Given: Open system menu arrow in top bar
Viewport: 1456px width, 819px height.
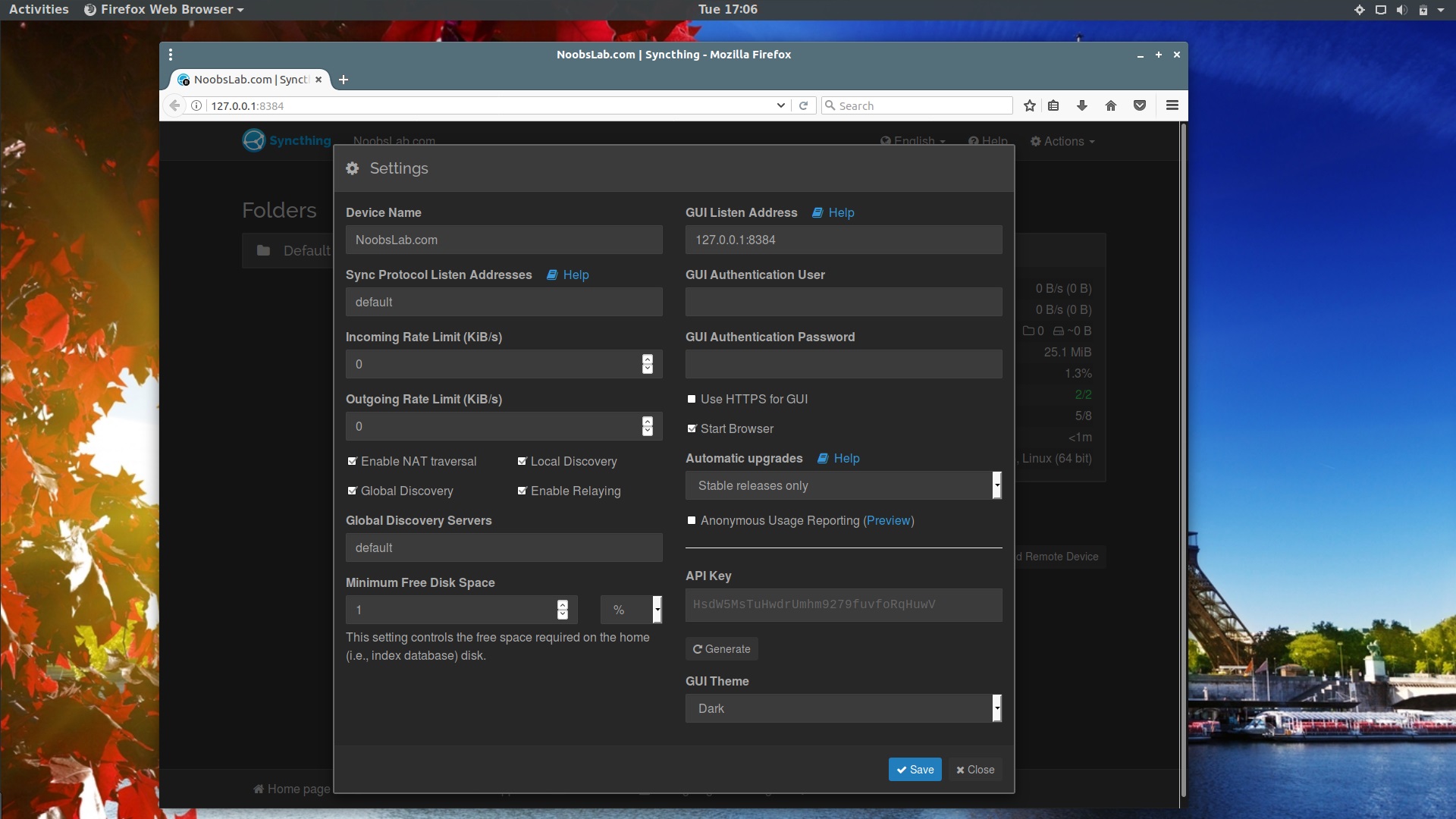Looking at the screenshot, I should pos(1441,10).
